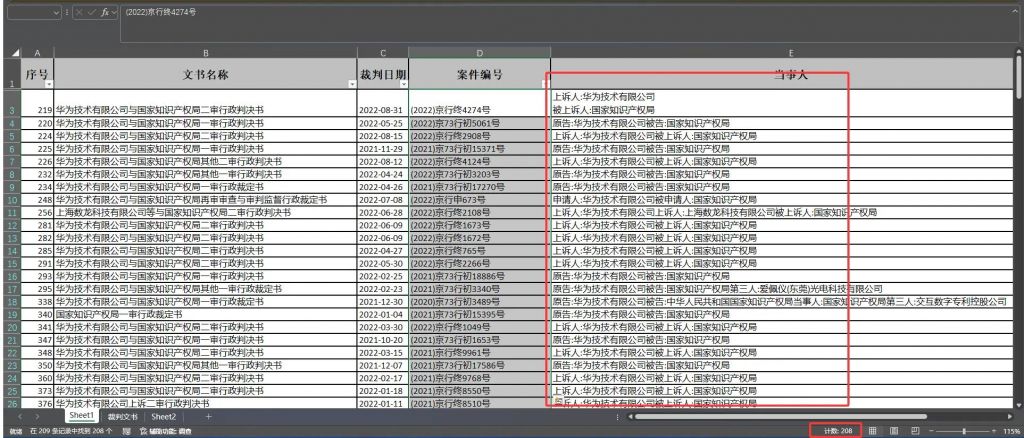Select party cell 申请人:华为技术有限公司被申请人:国家知识产权局
The height and width of the screenshot is (438, 1024).
[784, 200]
